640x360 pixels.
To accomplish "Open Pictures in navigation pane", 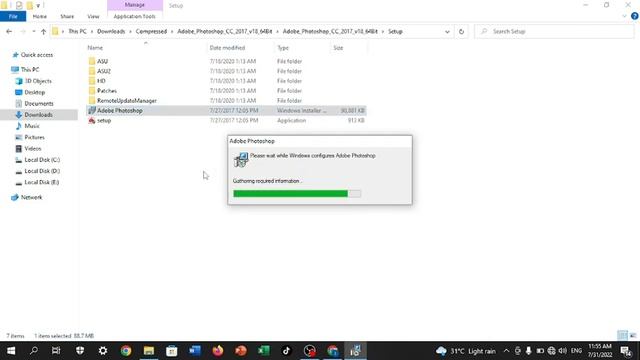I will [x=34, y=137].
